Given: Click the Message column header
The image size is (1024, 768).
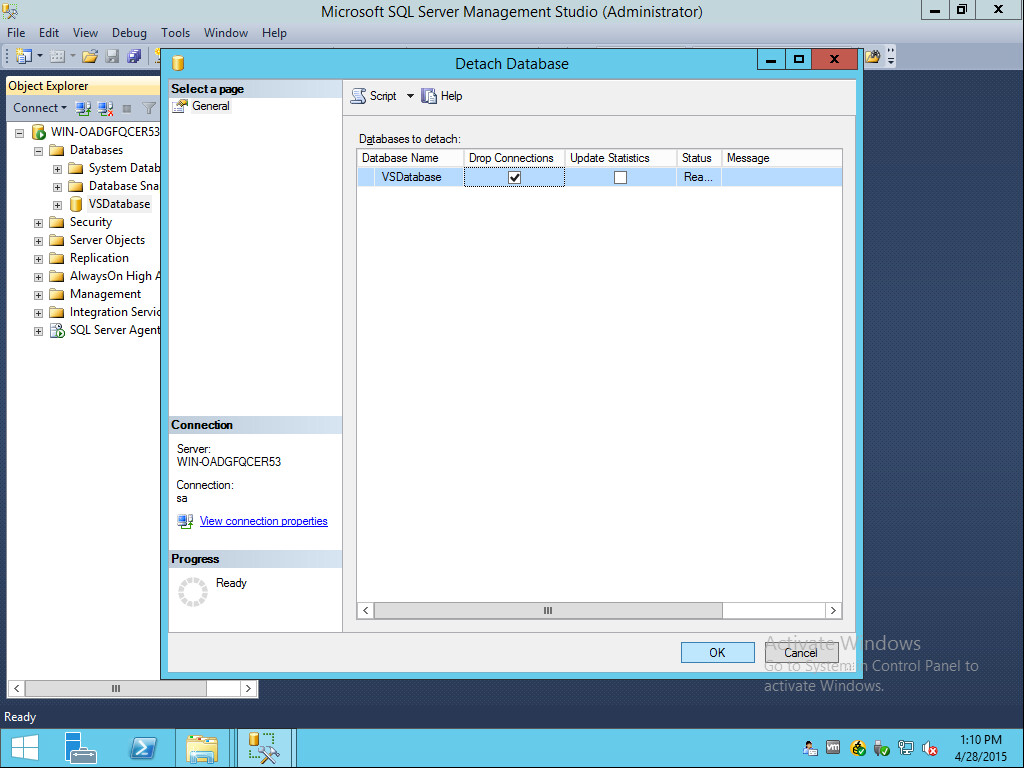Looking at the screenshot, I should 782,158.
